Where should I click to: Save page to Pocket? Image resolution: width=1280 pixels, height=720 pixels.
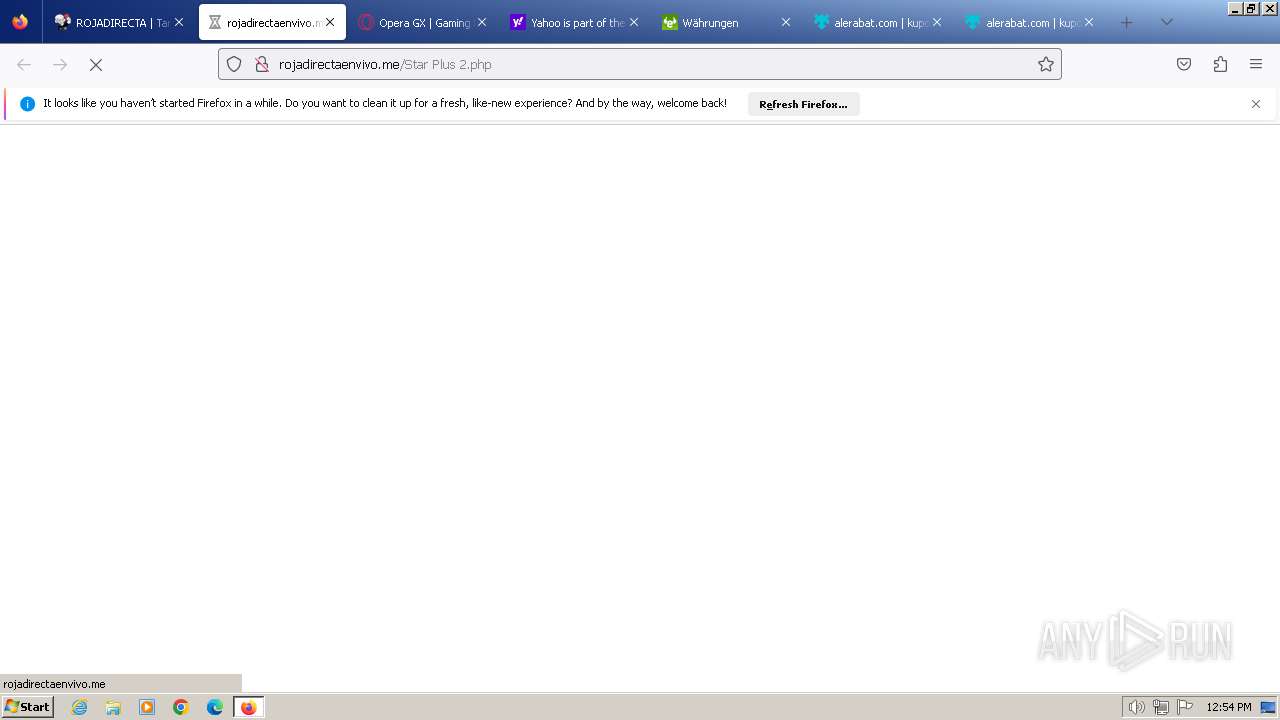[1184, 64]
